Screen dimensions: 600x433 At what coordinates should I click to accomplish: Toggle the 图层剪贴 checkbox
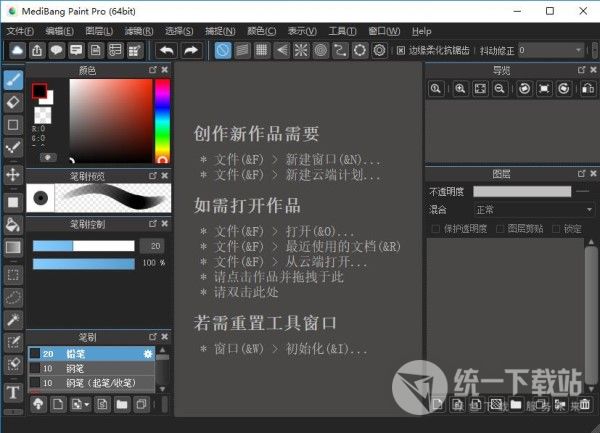[x=499, y=229]
